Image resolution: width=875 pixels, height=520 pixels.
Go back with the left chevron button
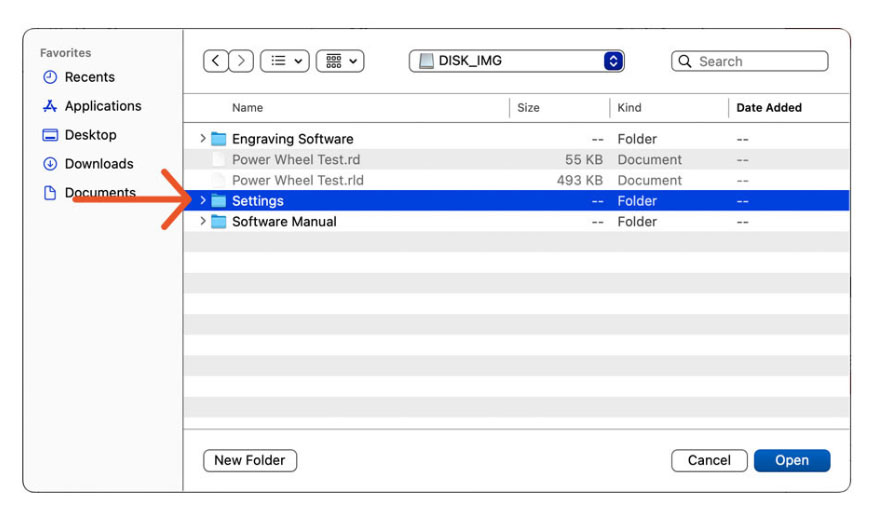pyautogui.click(x=215, y=61)
